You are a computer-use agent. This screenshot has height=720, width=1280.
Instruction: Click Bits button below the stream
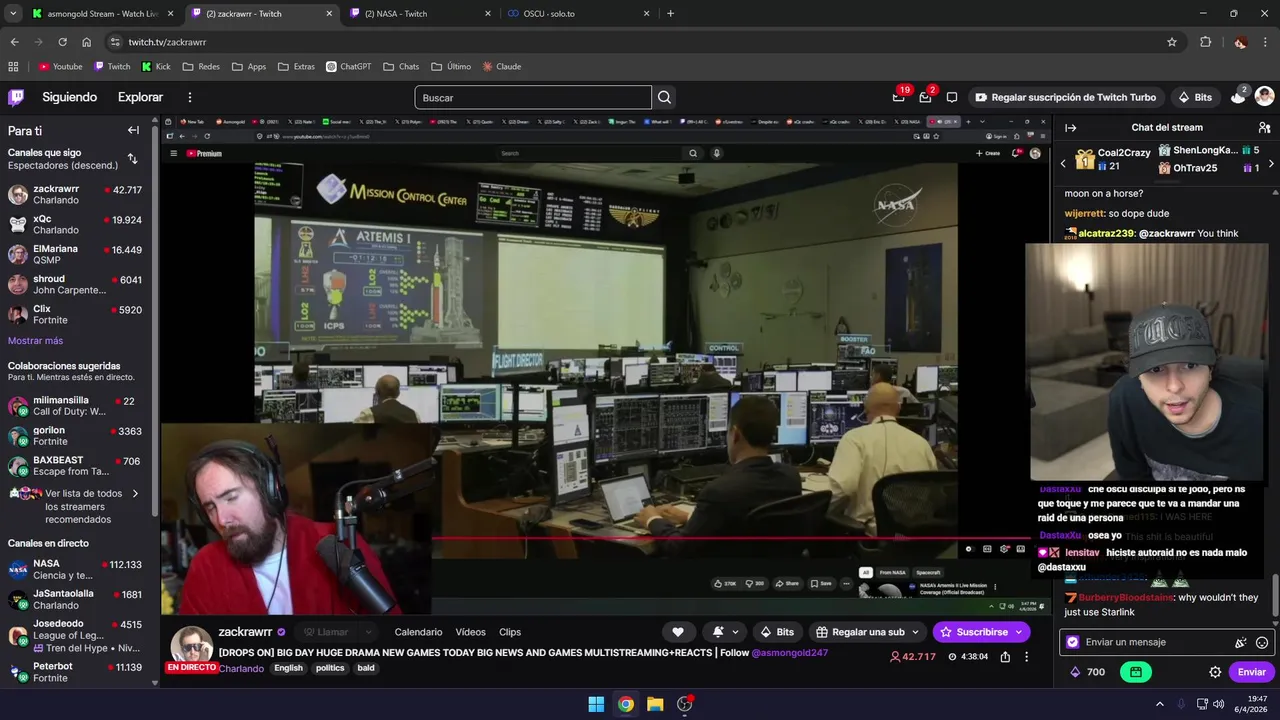click(777, 632)
